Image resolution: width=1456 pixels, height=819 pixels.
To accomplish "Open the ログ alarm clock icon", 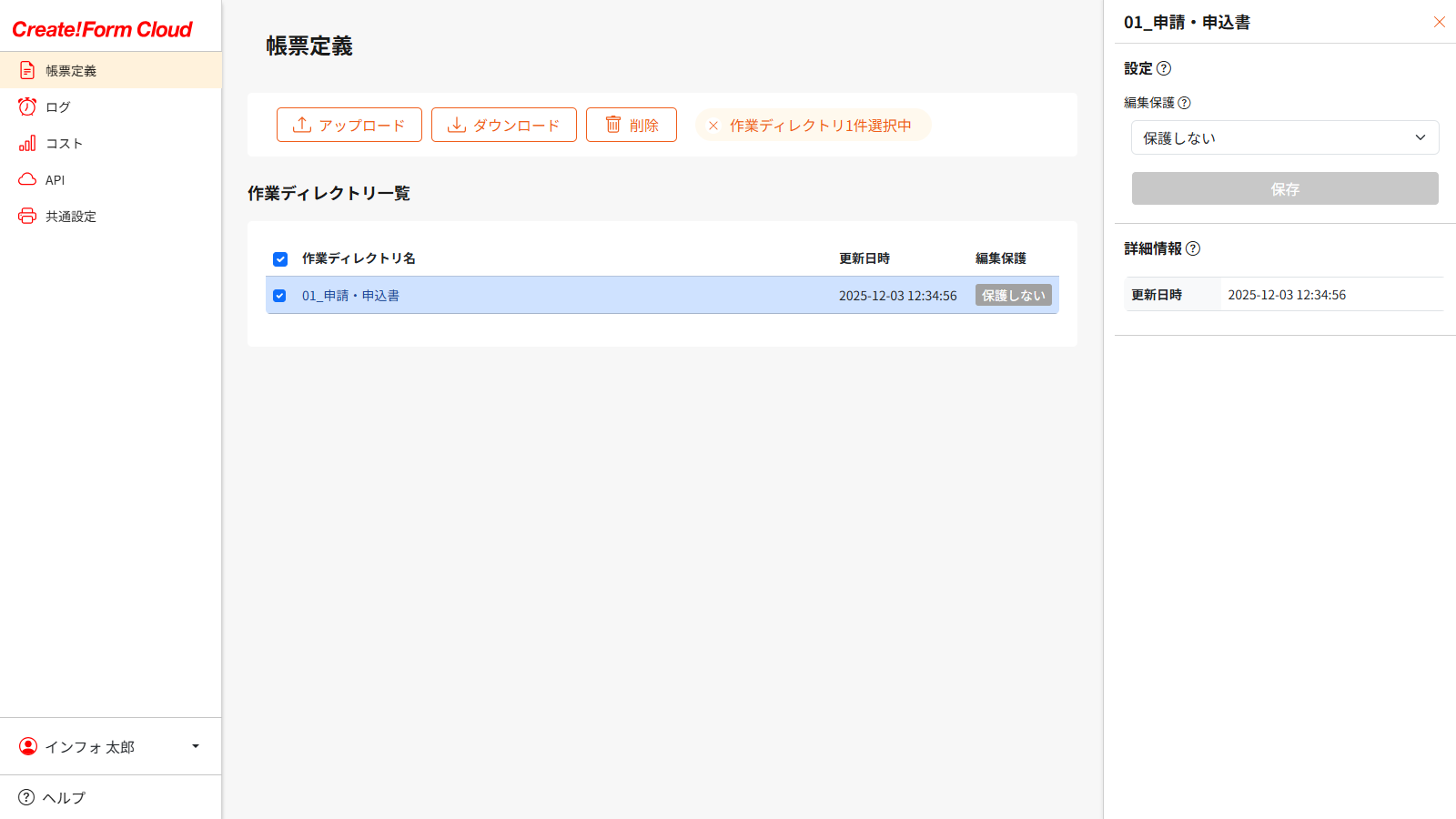I will click(x=26, y=106).
